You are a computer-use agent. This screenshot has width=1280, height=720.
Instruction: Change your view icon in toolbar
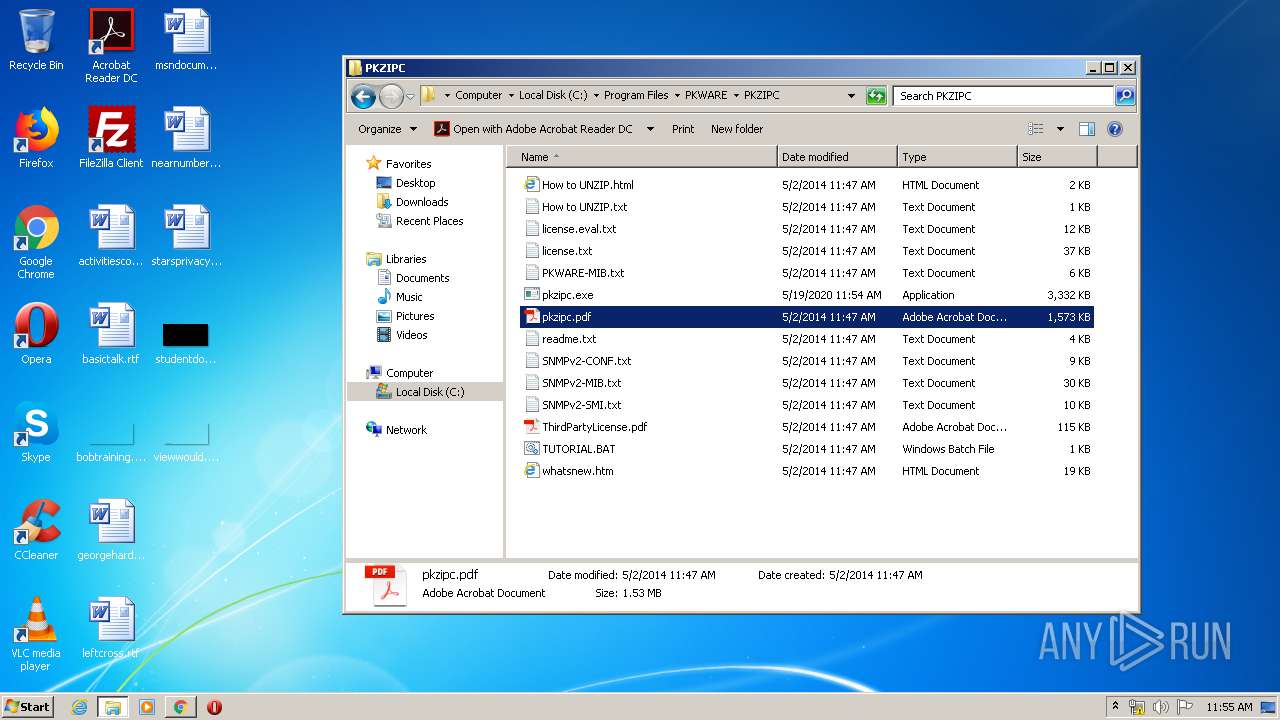click(1036, 129)
